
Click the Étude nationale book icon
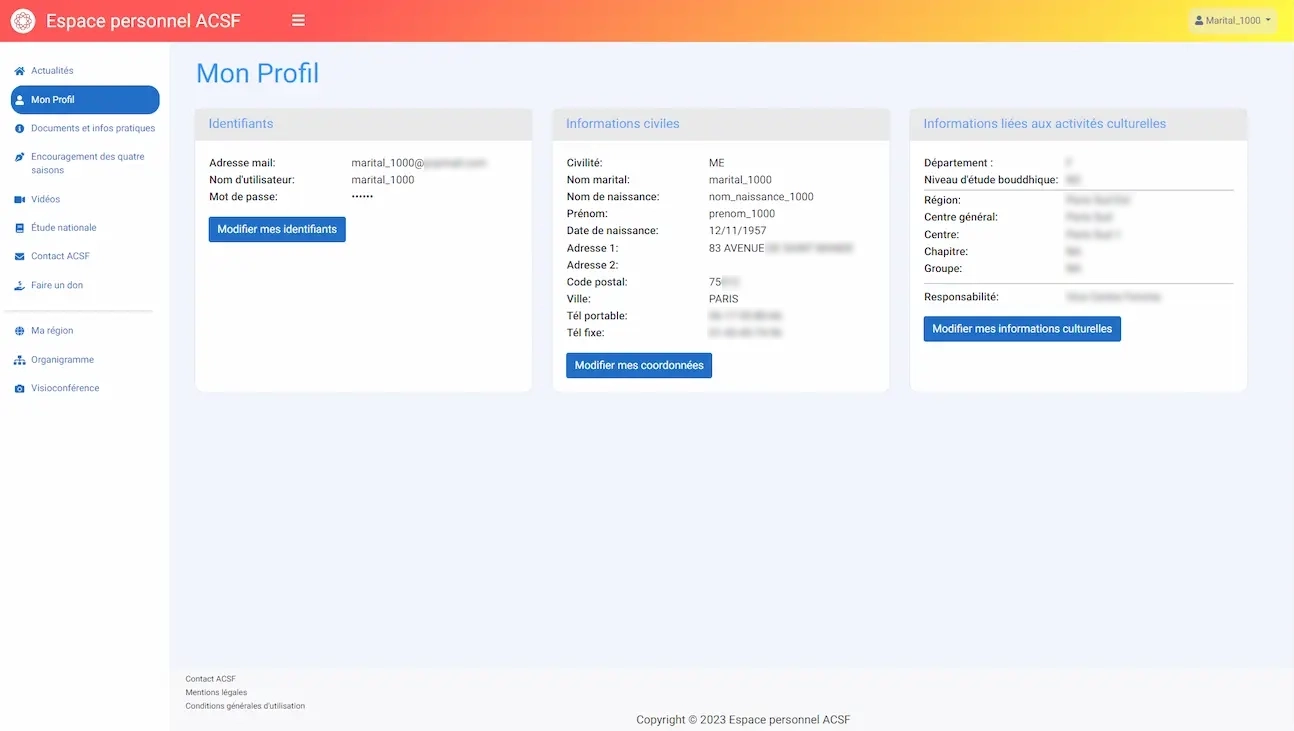(x=19, y=228)
